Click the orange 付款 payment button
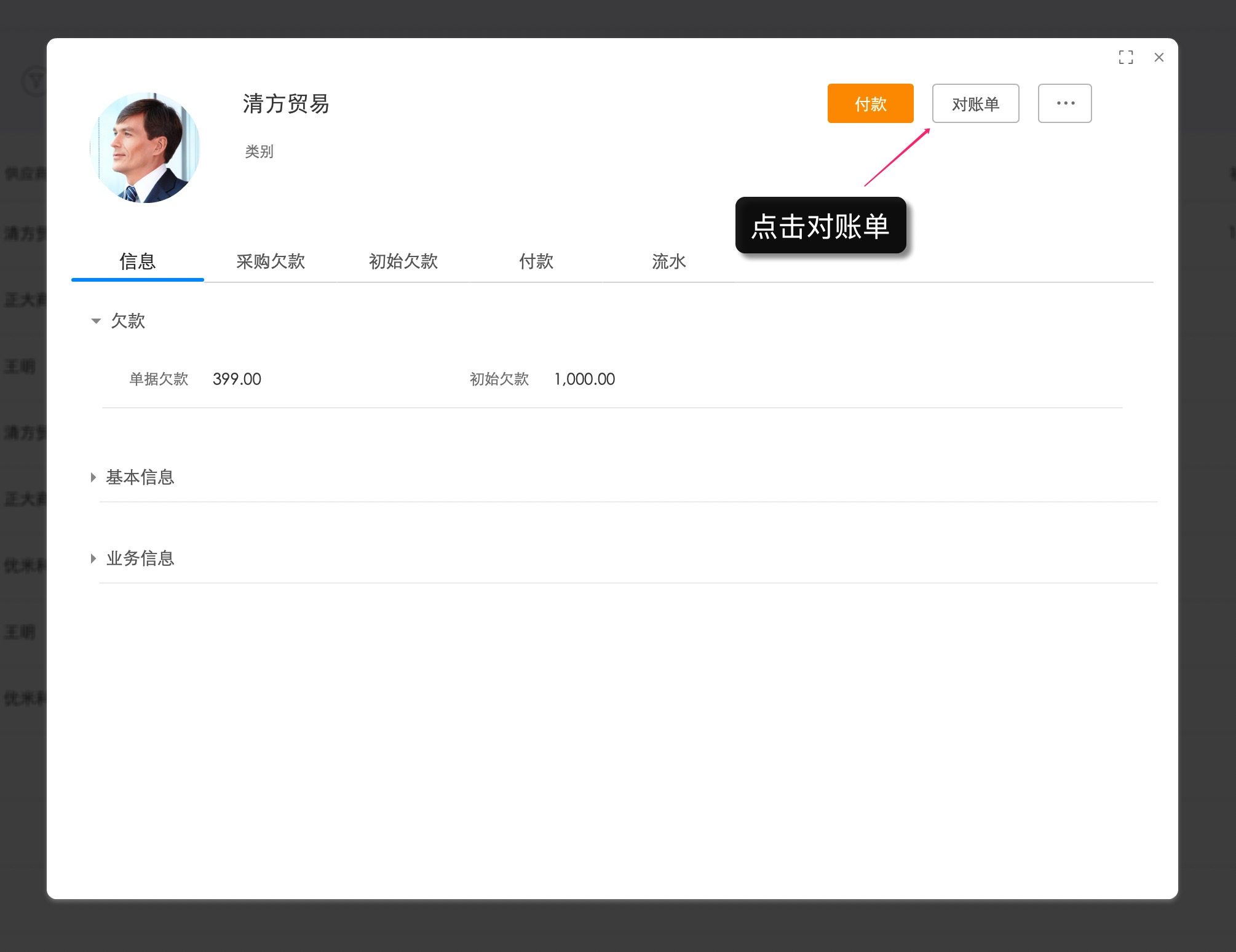The image size is (1236, 952). [x=870, y=103]
